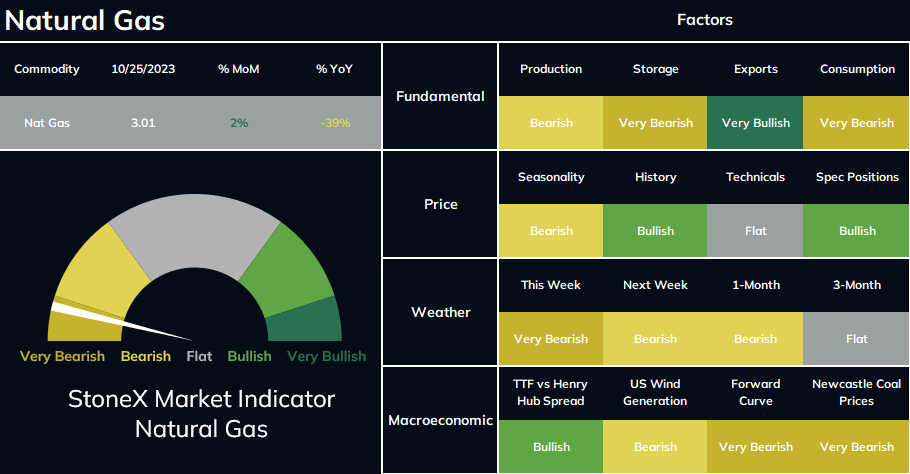This screenshot has width=910, height=474.
Task: Click the Nat Gas price 3.01
Action: click(x=143, y=123)
